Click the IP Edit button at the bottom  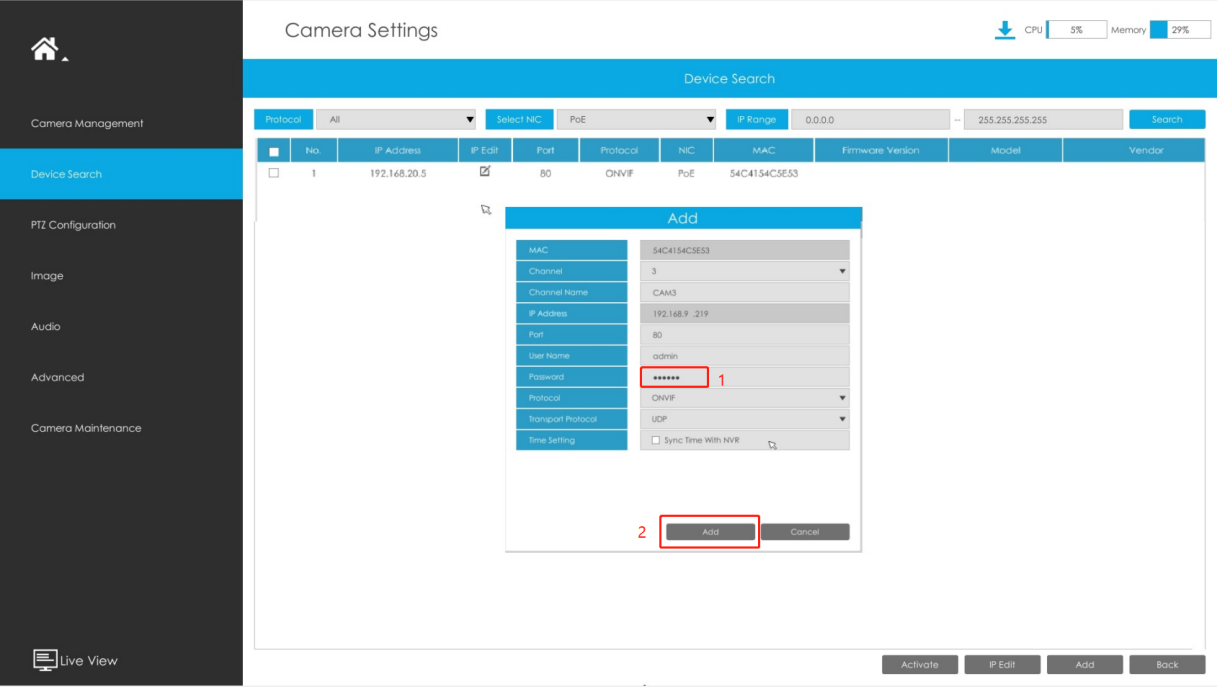pyautogui.click(x=1002, y=665)
